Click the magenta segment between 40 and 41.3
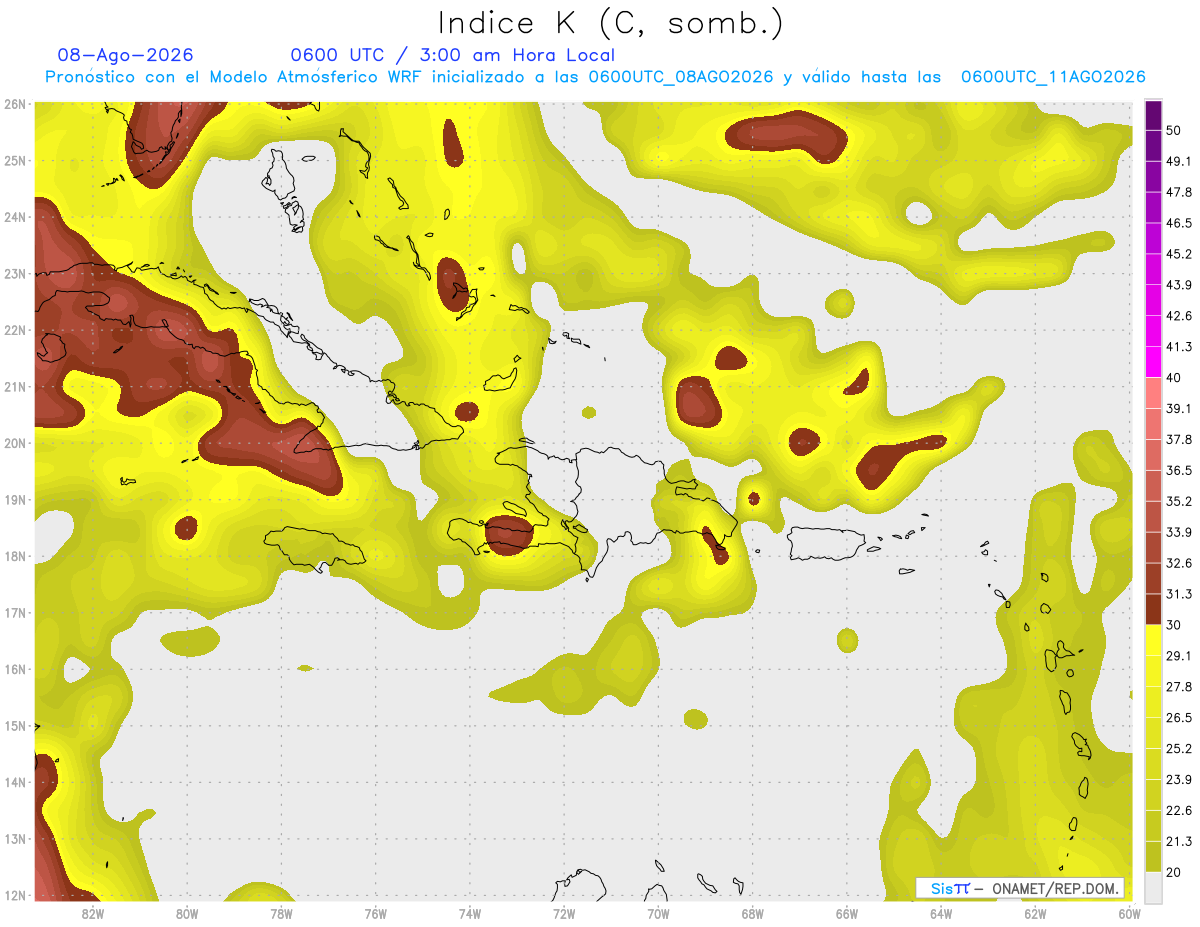 click(x=1153, y=362)
